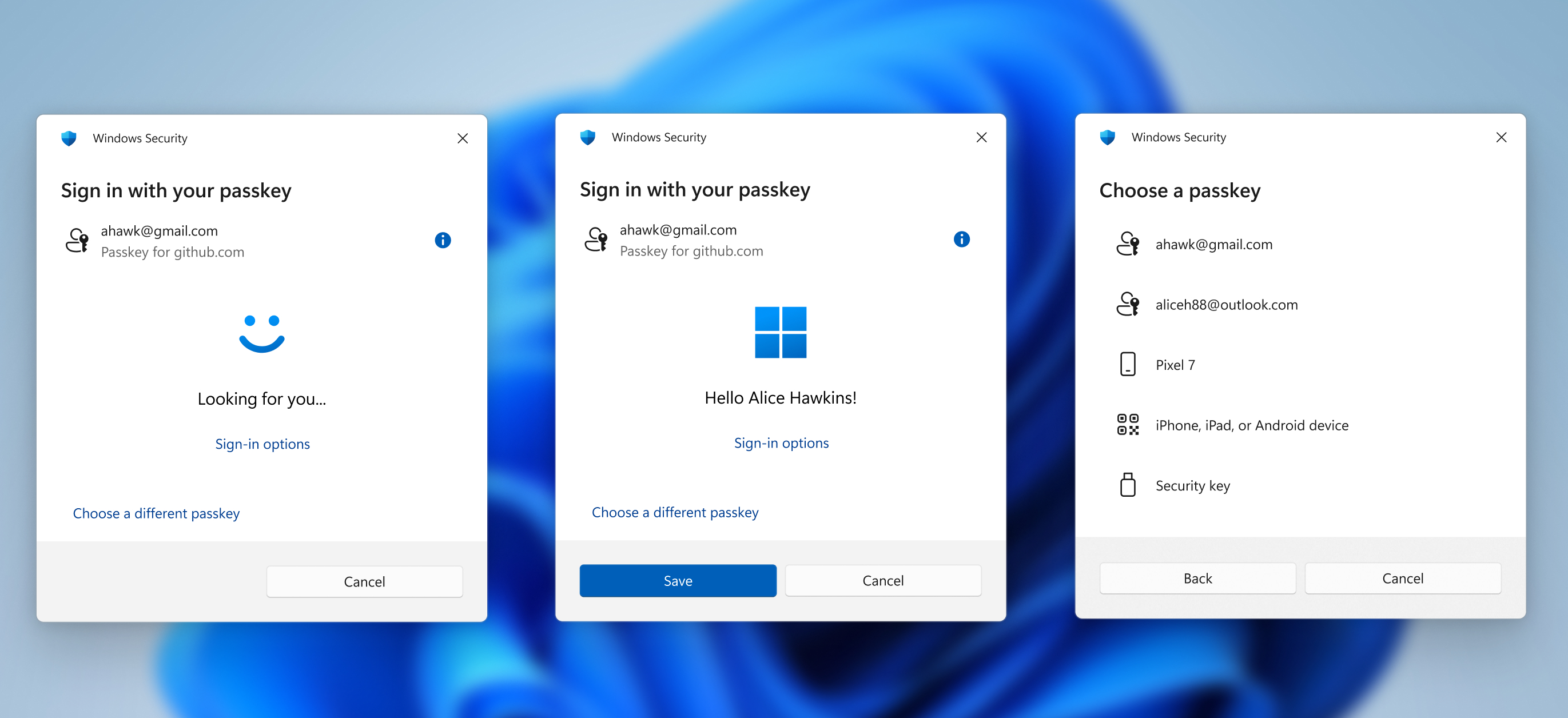Choose a different passkey in middle dialog
Image resolution: width=1568 pixels, height=718 pixels.
click(x=675, y=512)
